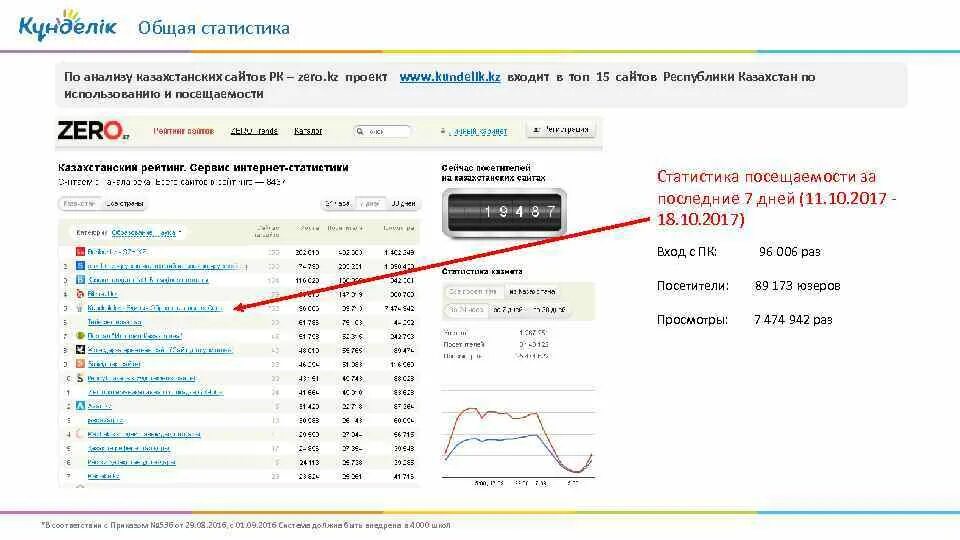960x540 pixels.
Task: Click the green favicon in rating row 7
Action: pyautogui.click(x=80, y=336)
